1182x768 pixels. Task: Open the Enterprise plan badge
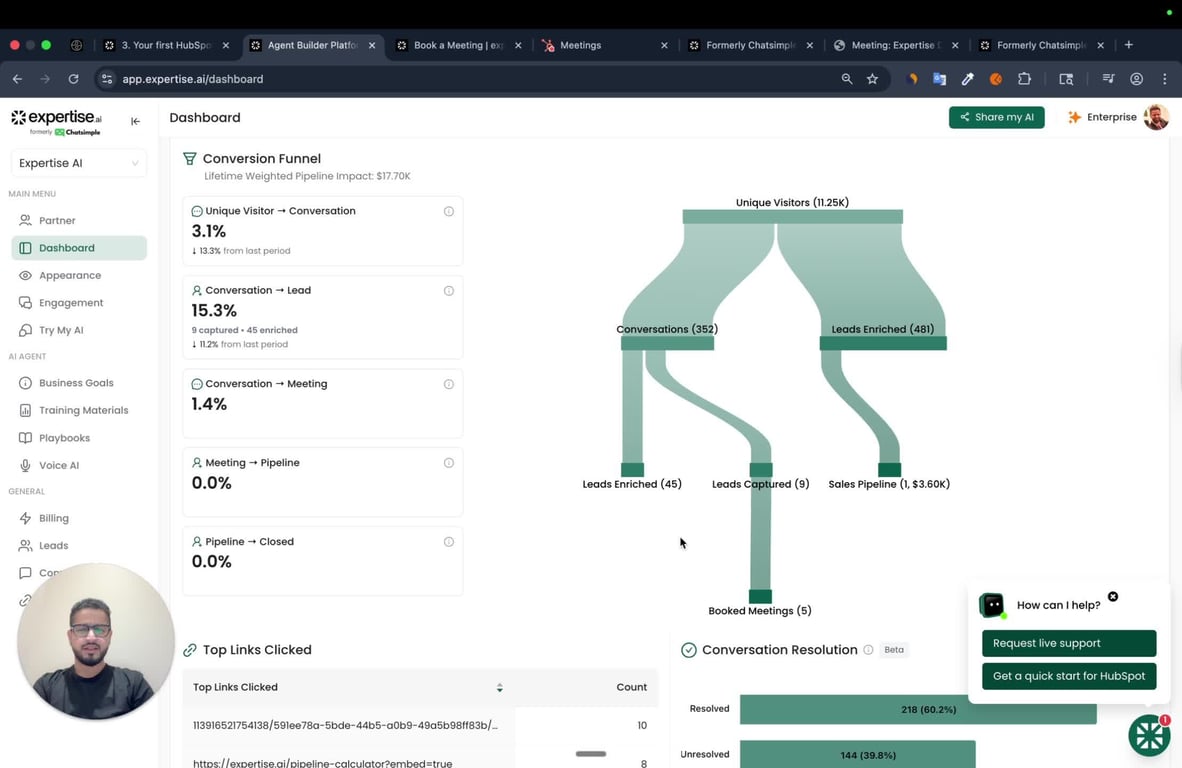pyautogui.click(x=1101, y=117)
